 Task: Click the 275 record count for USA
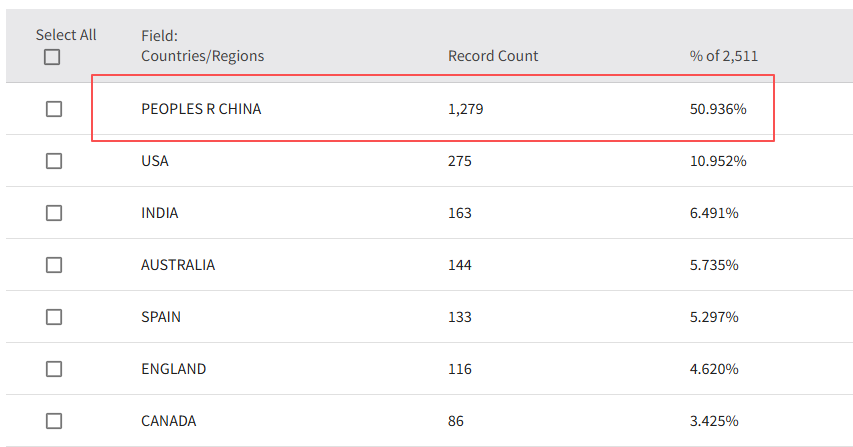[x=460, y=161]
